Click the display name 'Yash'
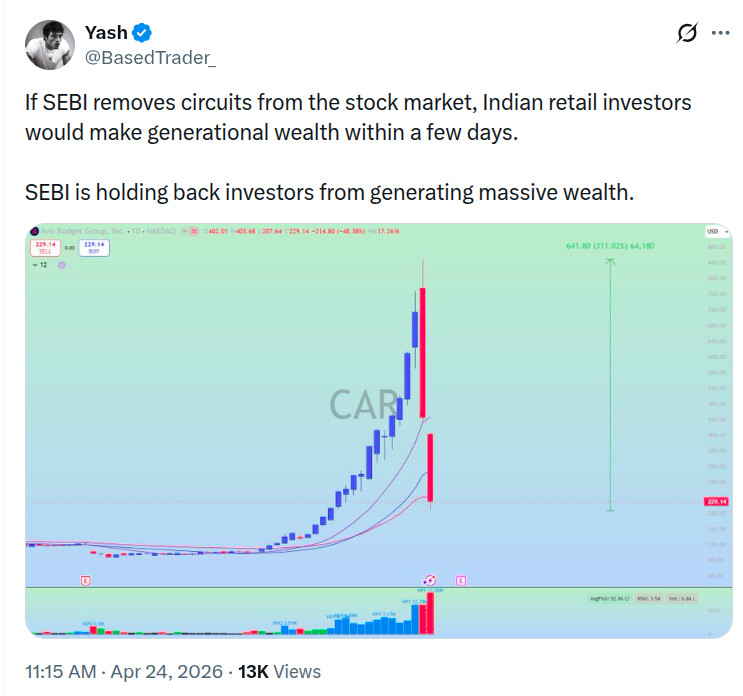Viewport: 743px width, 696px height. (106, 33)
